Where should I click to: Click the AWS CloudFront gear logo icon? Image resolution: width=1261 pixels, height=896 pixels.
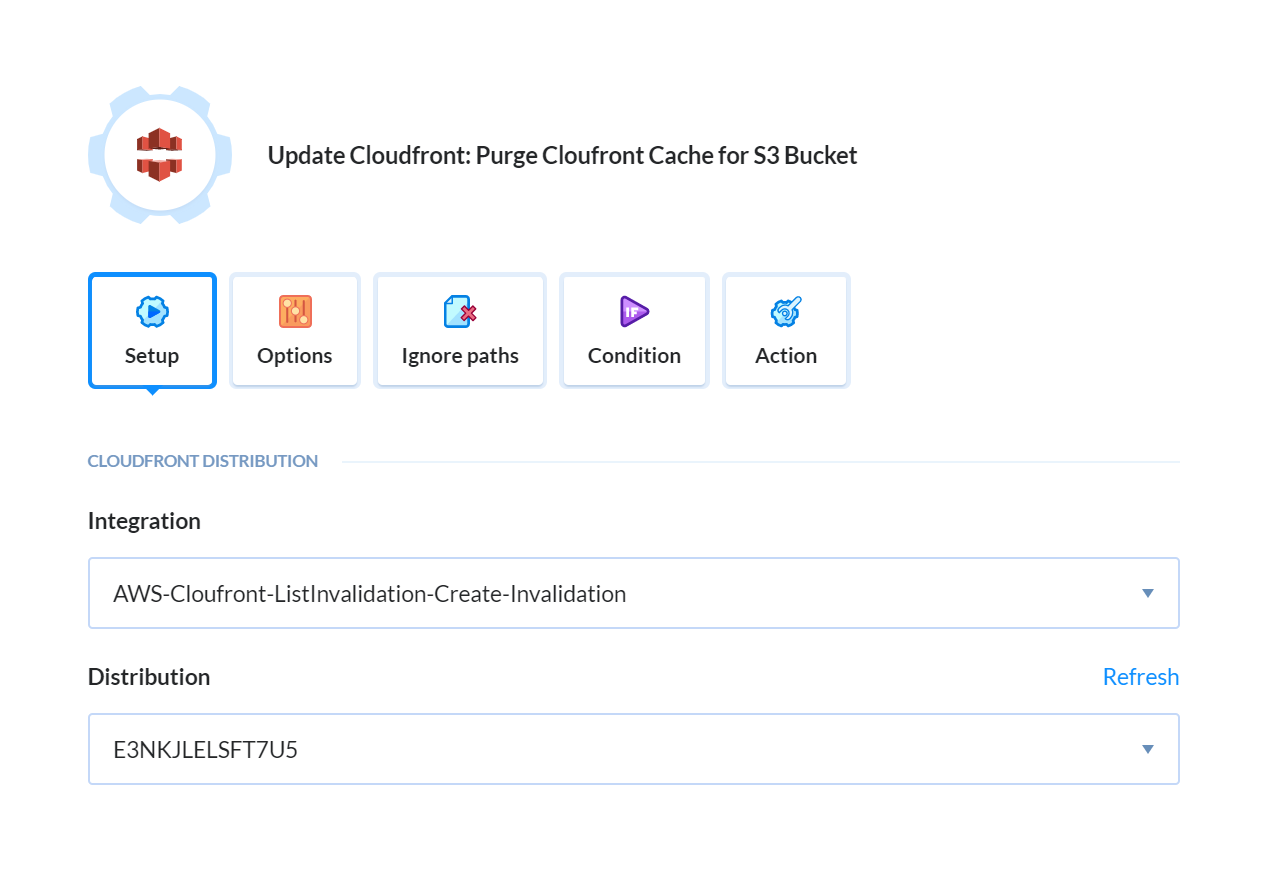point(160,155)
